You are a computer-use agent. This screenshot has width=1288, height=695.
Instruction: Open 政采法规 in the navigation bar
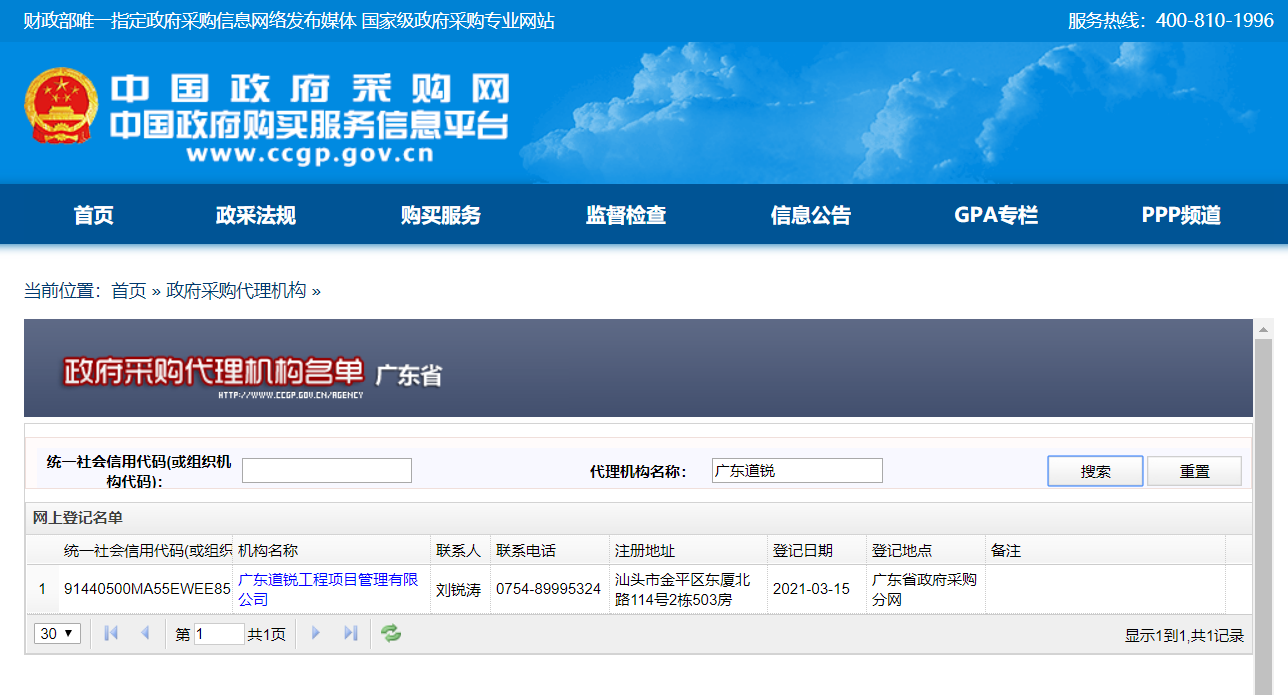(256, 215)
